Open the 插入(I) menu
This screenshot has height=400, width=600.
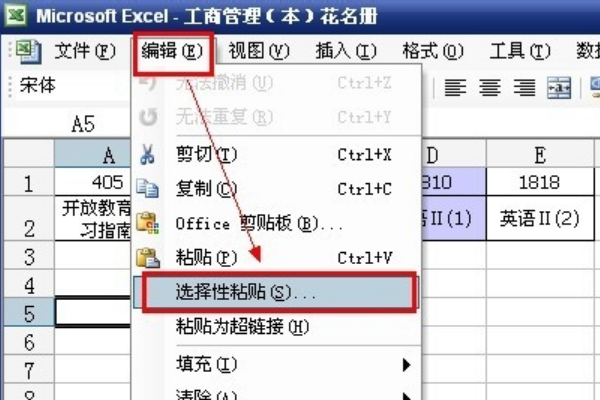[346, 51]
